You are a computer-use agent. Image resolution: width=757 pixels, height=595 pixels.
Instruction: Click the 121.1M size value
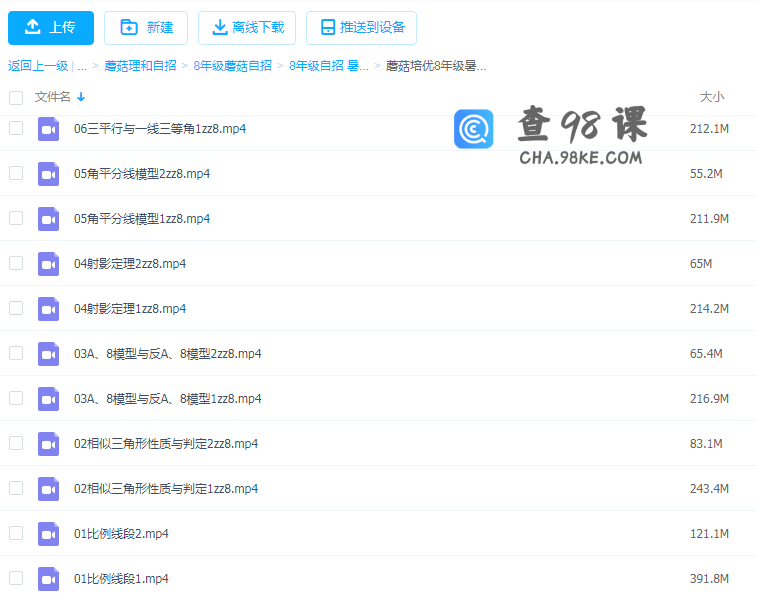coord(709,534)
